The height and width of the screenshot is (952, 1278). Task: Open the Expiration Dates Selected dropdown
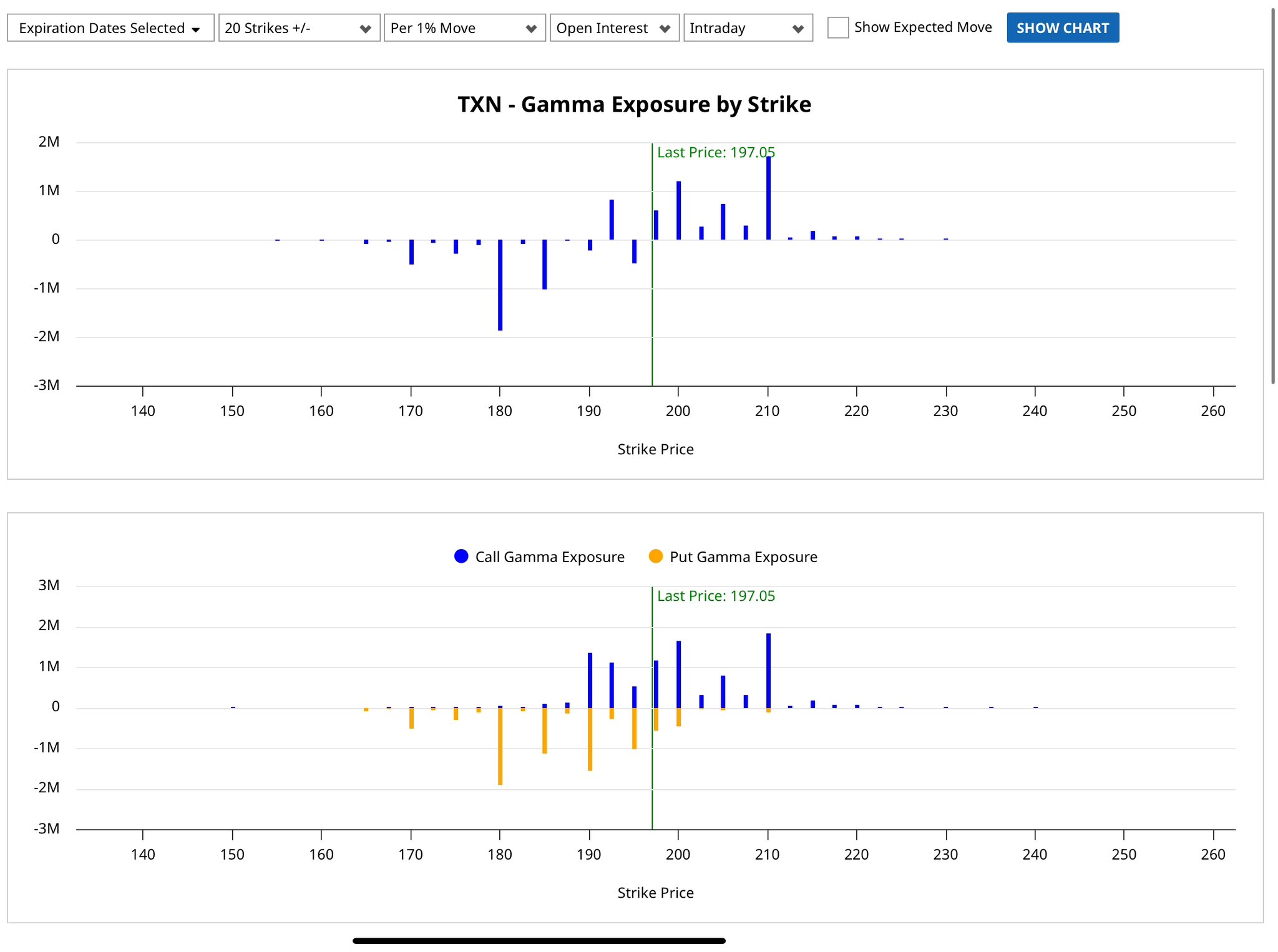coord(110,28)
